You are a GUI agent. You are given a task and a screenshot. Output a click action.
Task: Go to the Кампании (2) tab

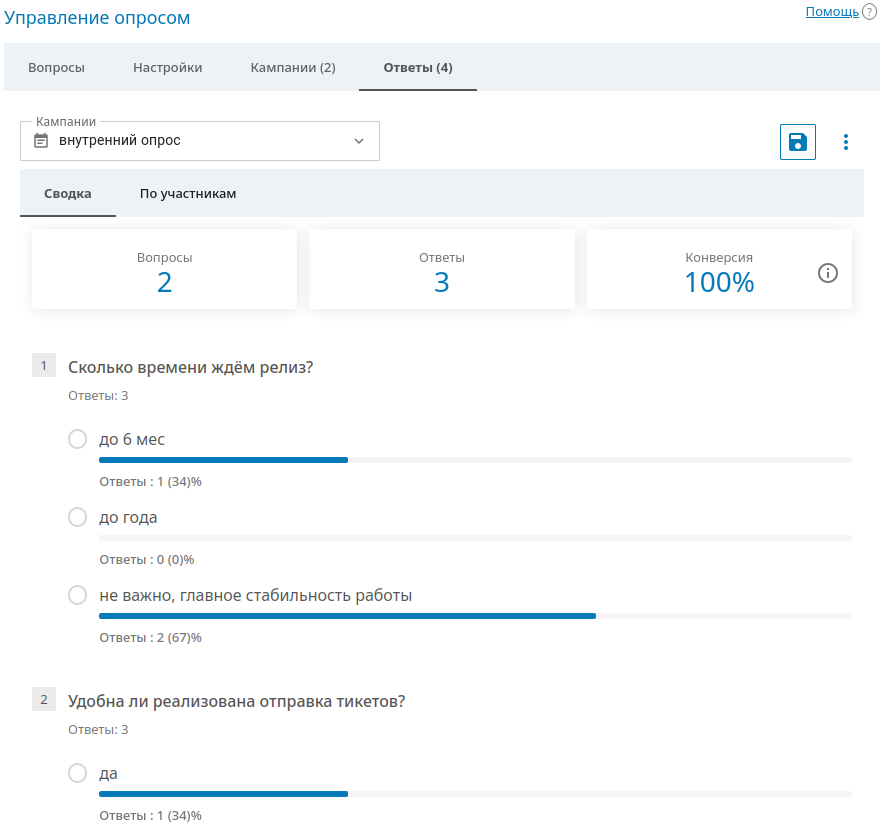click(293, 68)
